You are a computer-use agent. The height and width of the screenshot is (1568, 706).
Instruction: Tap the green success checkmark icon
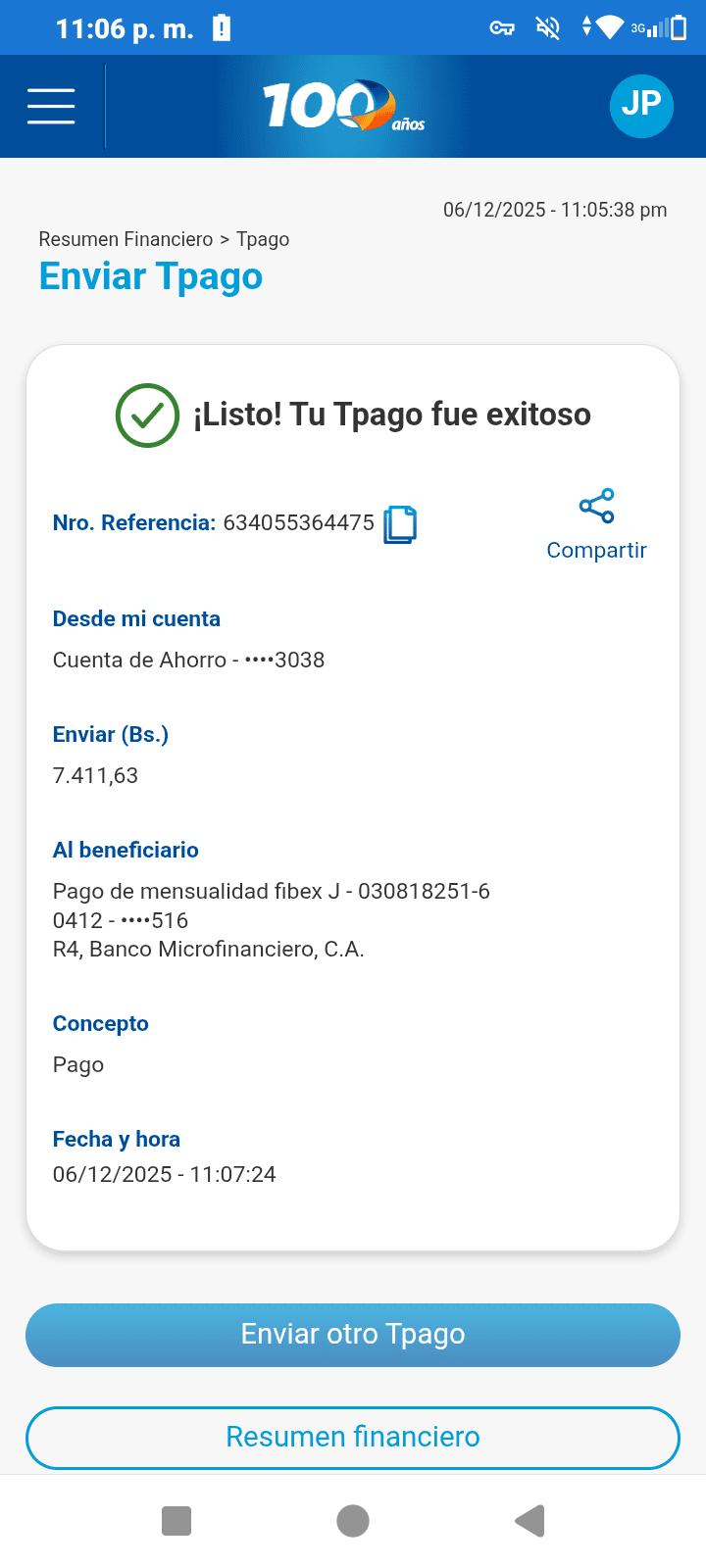click(147, 416)
